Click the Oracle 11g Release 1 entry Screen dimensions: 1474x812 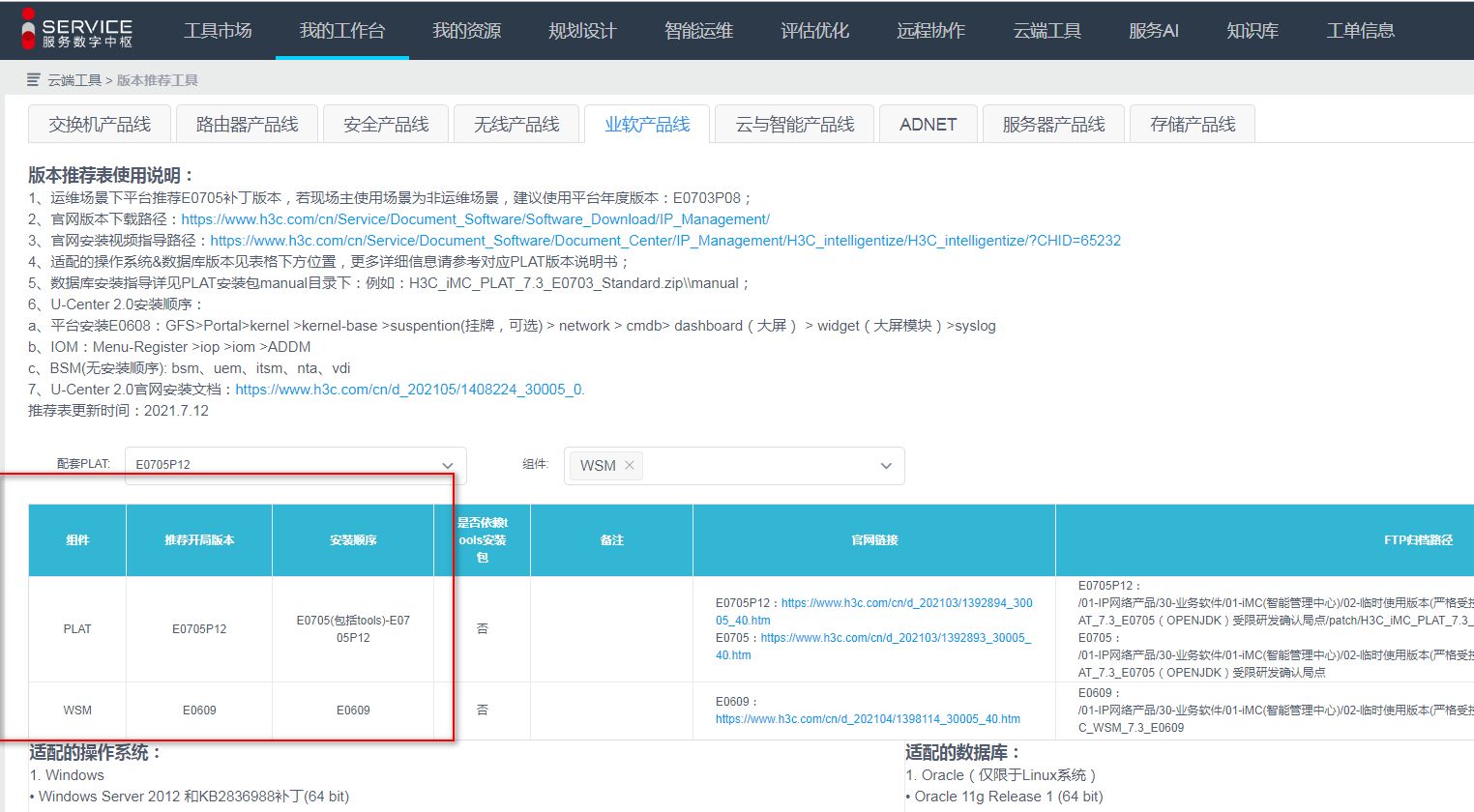1004,797
